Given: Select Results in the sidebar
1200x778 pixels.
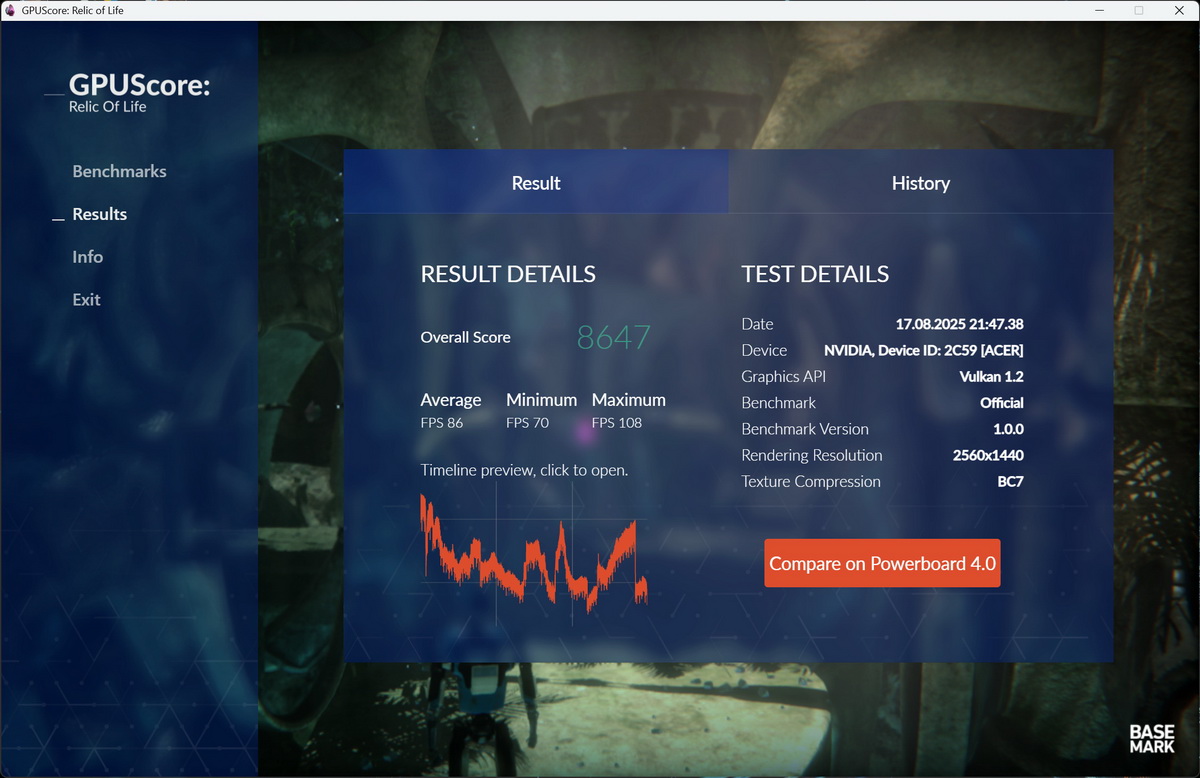Looking at the screenshot, I should pyautogui.click(x=99, y=214).
